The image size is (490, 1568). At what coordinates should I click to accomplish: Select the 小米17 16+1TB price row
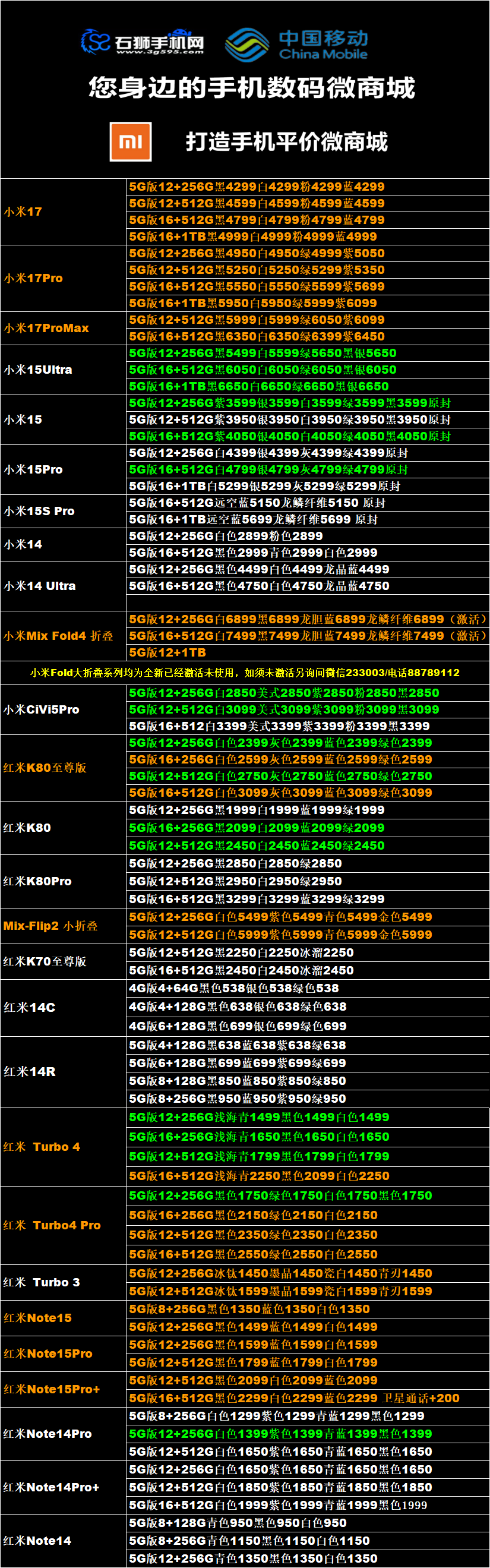coord(252,237)
